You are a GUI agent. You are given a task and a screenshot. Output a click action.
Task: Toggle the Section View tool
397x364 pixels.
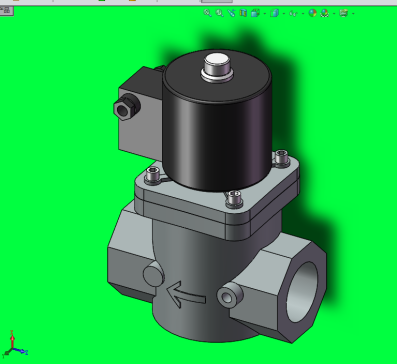click(x=243, y=13)
